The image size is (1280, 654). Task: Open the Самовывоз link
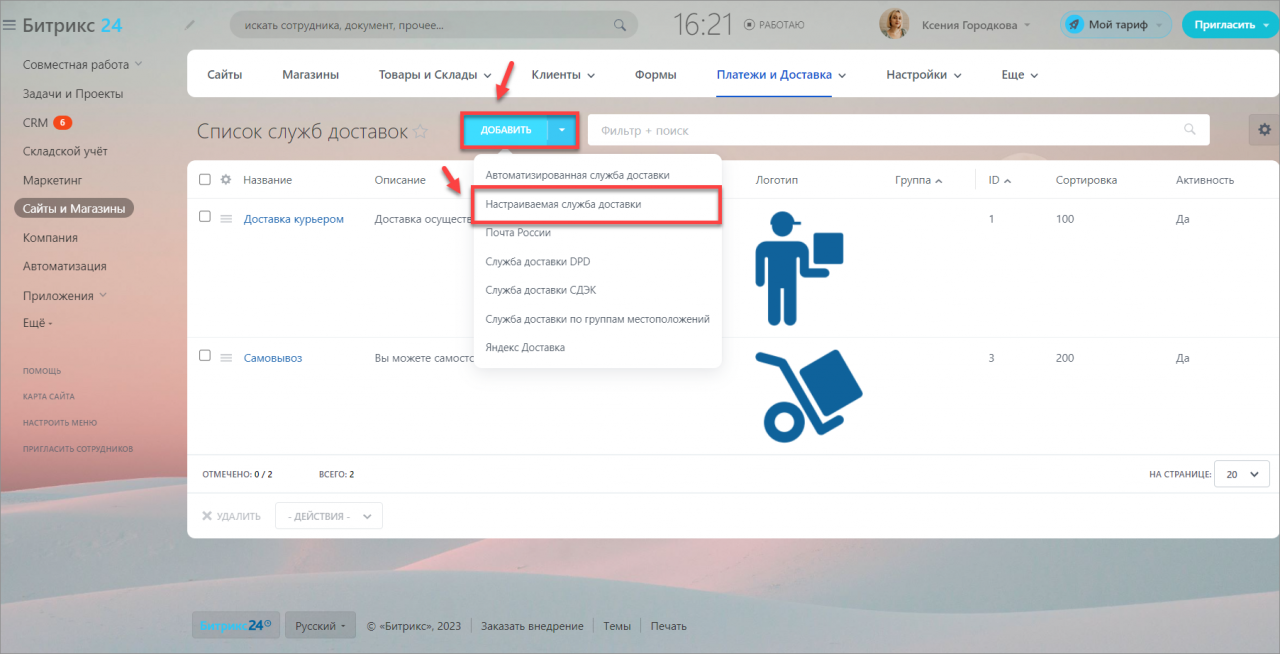[273, 358]
